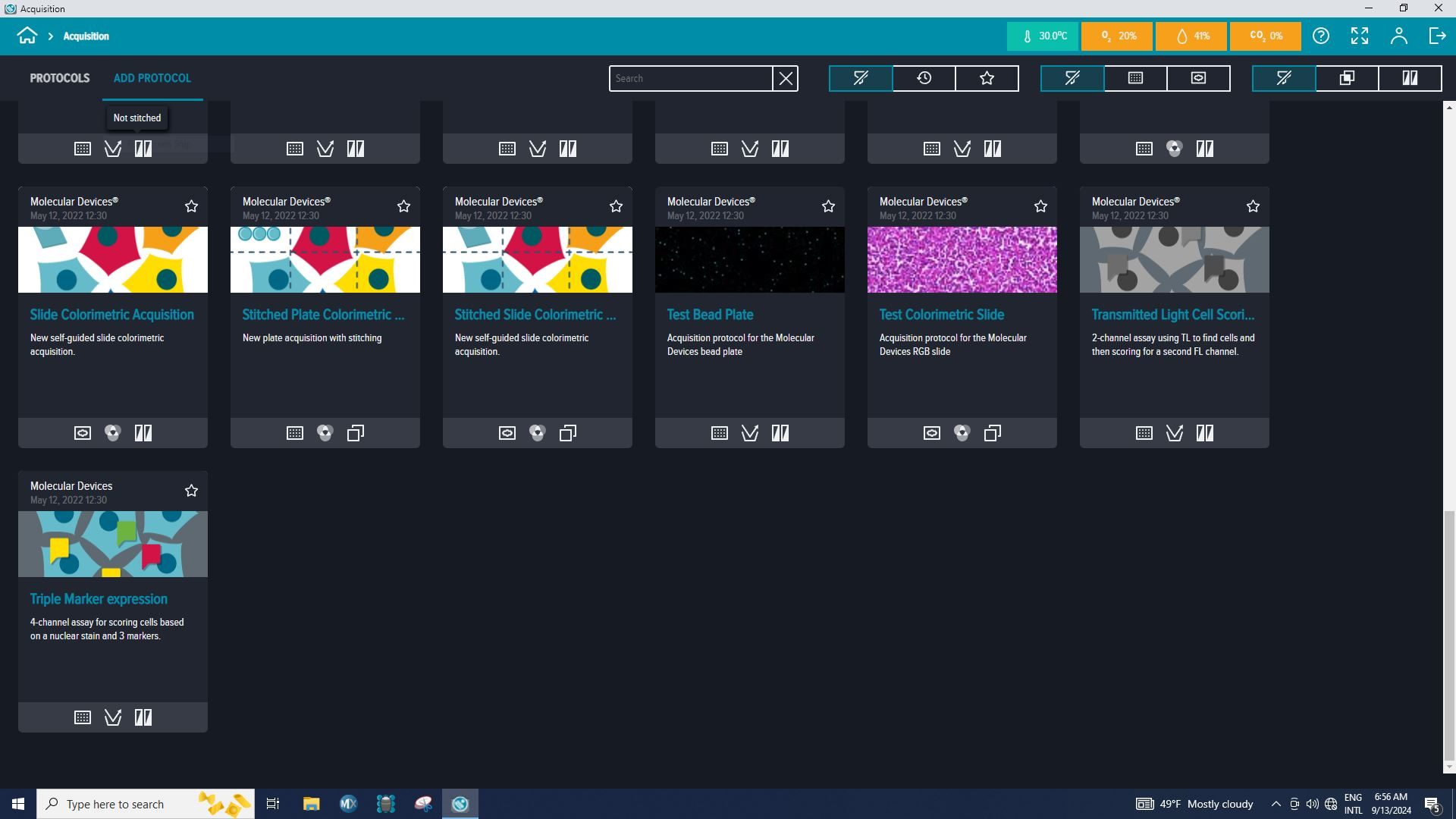Open the Slide Colorimetric Acquisition title
The height and width of the screenshot is (819, 1456).
pyautogui.click(x=112, y=315)
